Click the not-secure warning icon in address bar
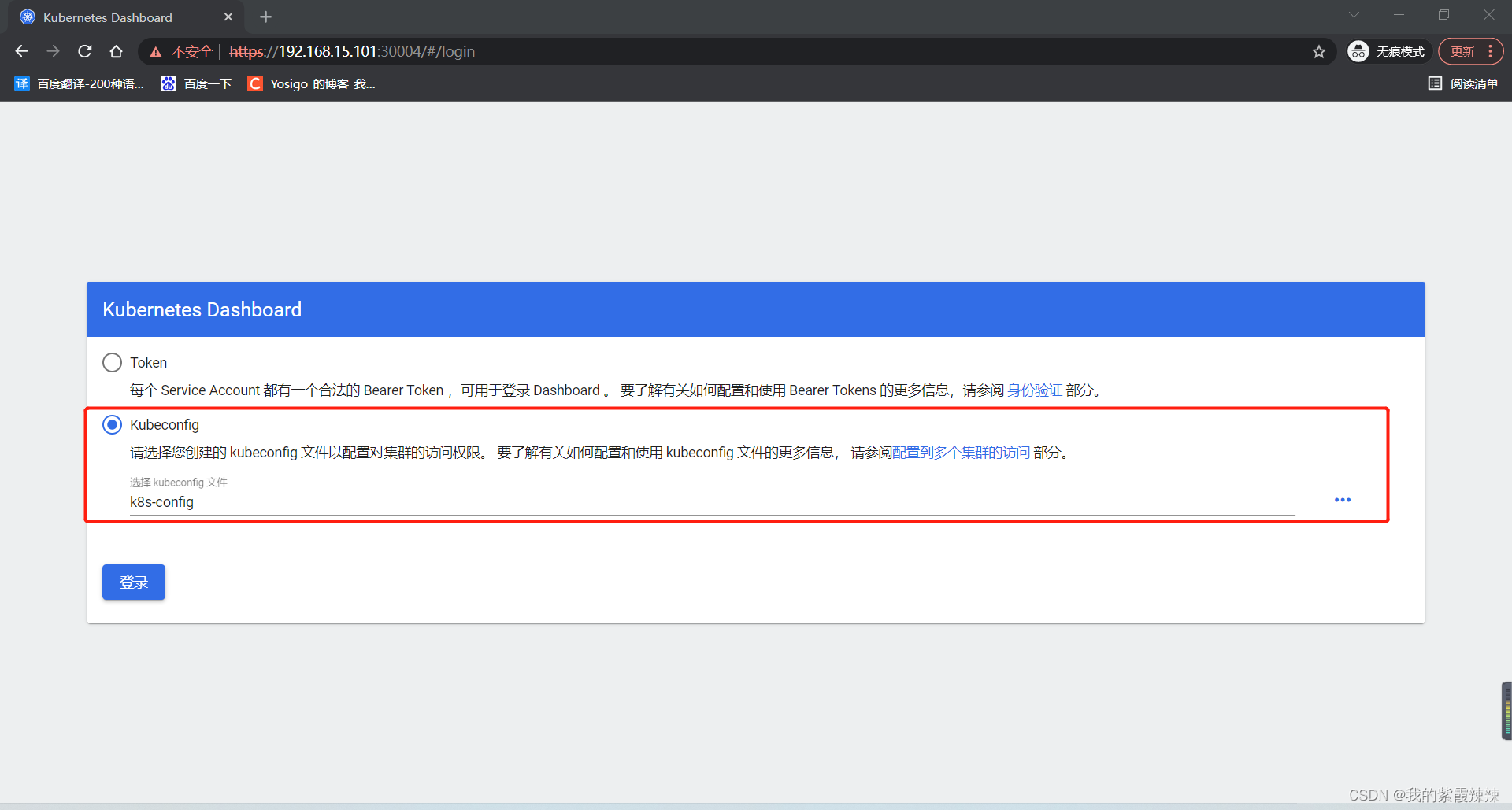 tap(156, 52)
